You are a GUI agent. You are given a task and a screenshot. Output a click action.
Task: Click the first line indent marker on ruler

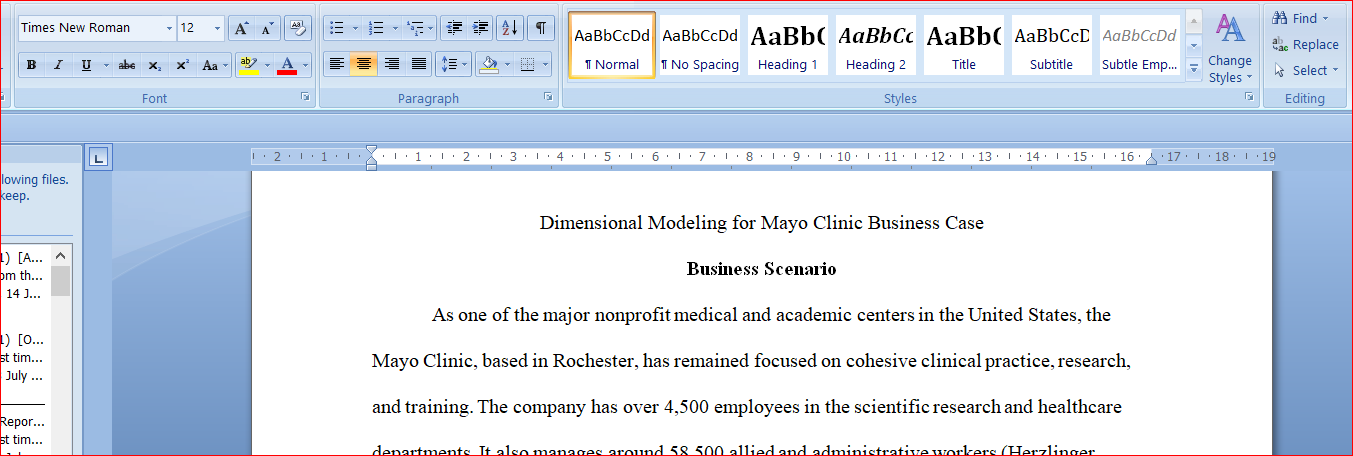(x=372, y=151)
